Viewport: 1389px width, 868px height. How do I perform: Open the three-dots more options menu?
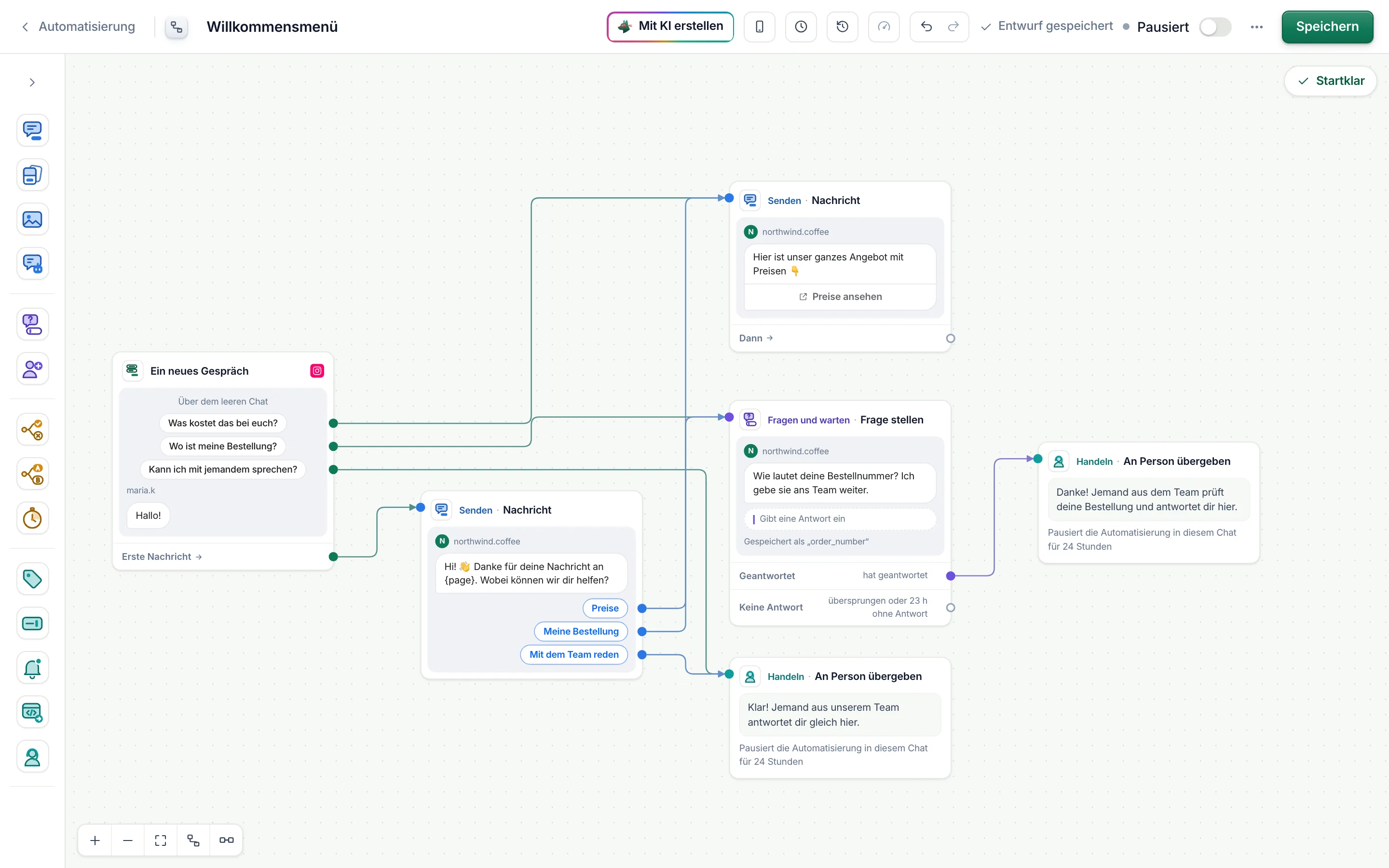(x=1256, y=27)
